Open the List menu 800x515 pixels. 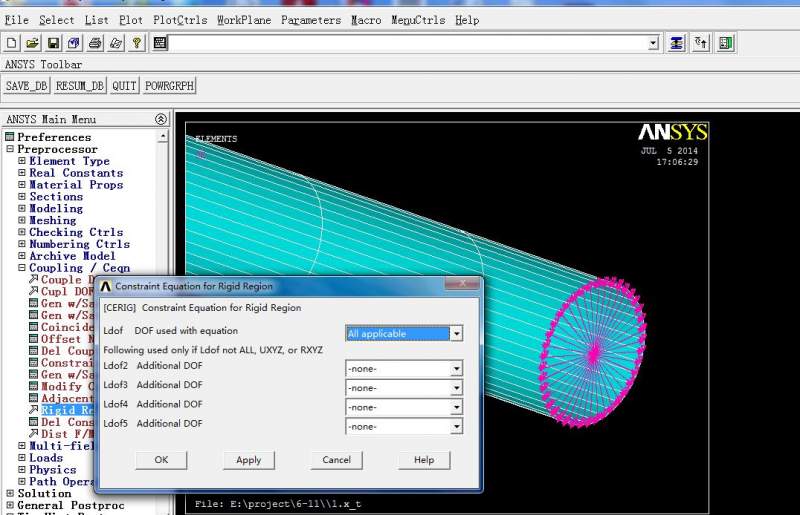[x=96, y=20]
